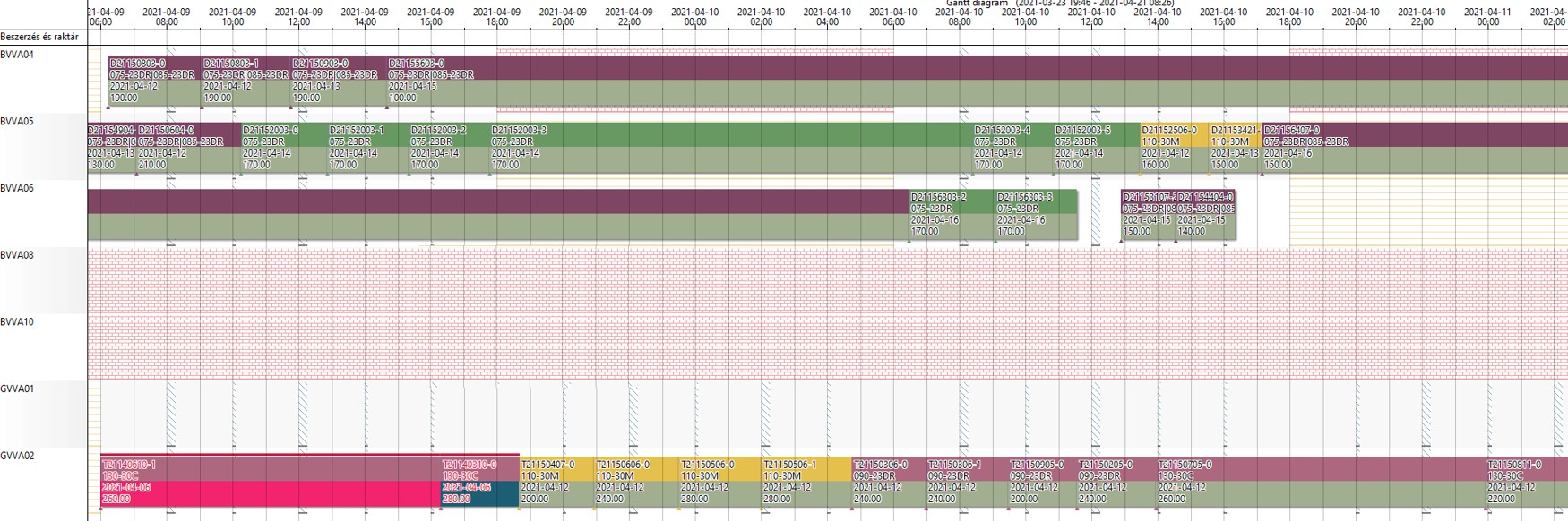The width and height of the screenshot is (1568, 521).
Task: Select task bar T21150811-0 in GVVA02
Action: (x=1527, y=482)
